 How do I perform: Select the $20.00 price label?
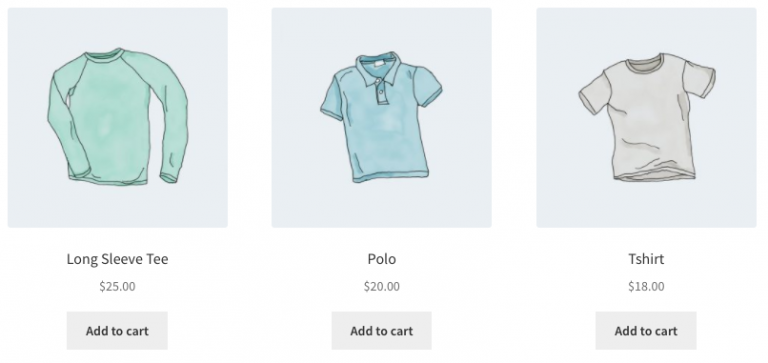(382, 286)
